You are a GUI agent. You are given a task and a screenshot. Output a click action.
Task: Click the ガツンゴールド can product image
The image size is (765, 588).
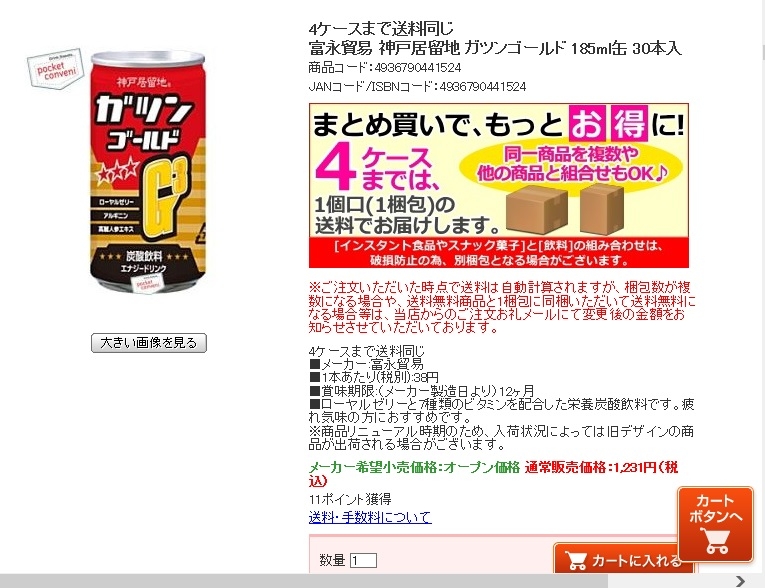click(148, 171)
